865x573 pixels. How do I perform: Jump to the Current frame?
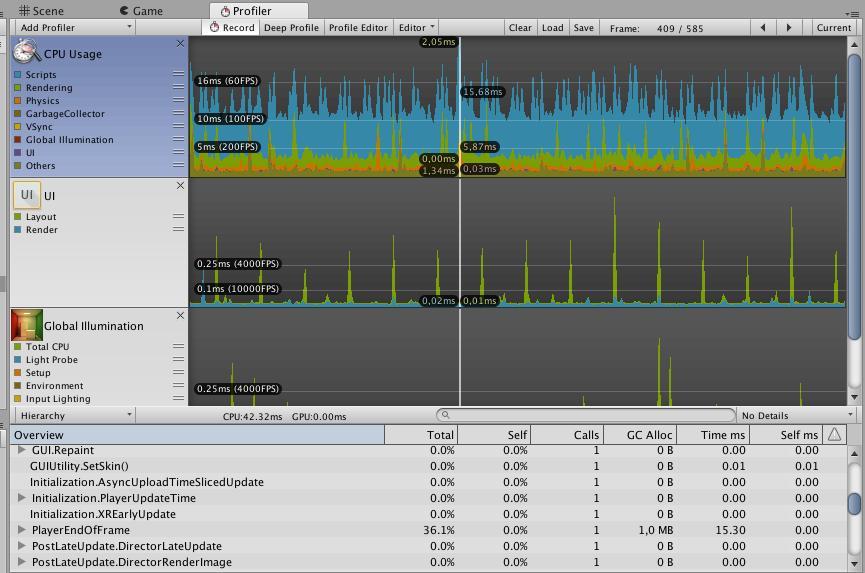click(x=833, y=28)
